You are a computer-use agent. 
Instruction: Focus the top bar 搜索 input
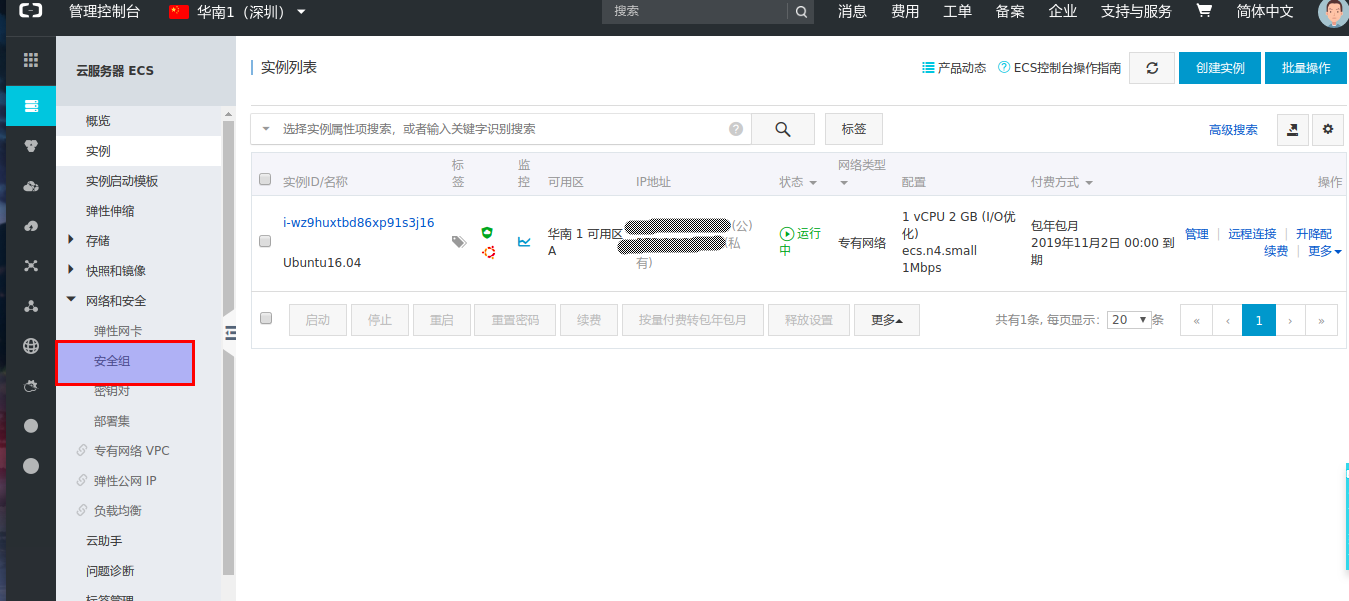(x=695, y=12)
